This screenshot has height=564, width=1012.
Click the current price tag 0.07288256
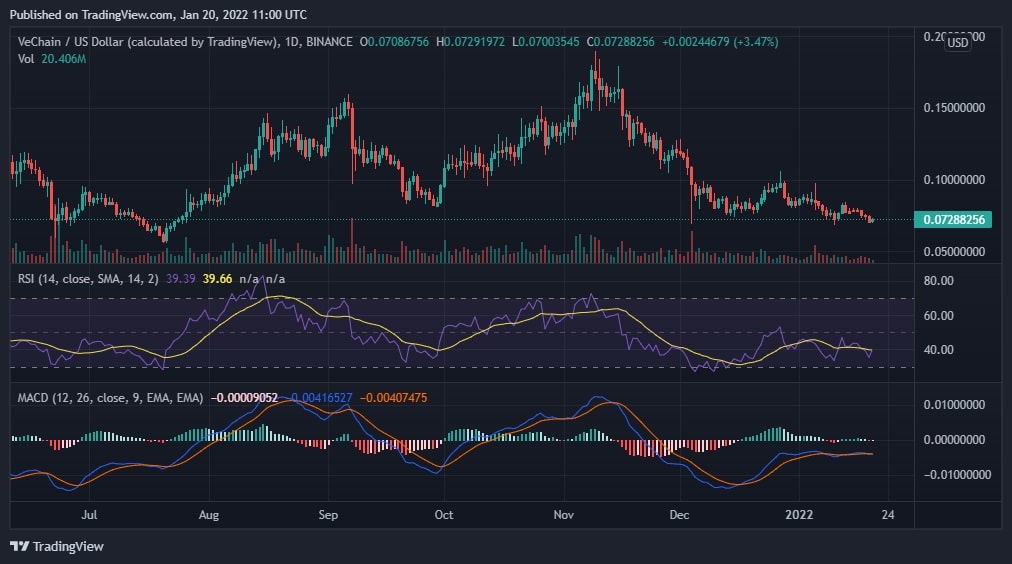click(953, 219)
